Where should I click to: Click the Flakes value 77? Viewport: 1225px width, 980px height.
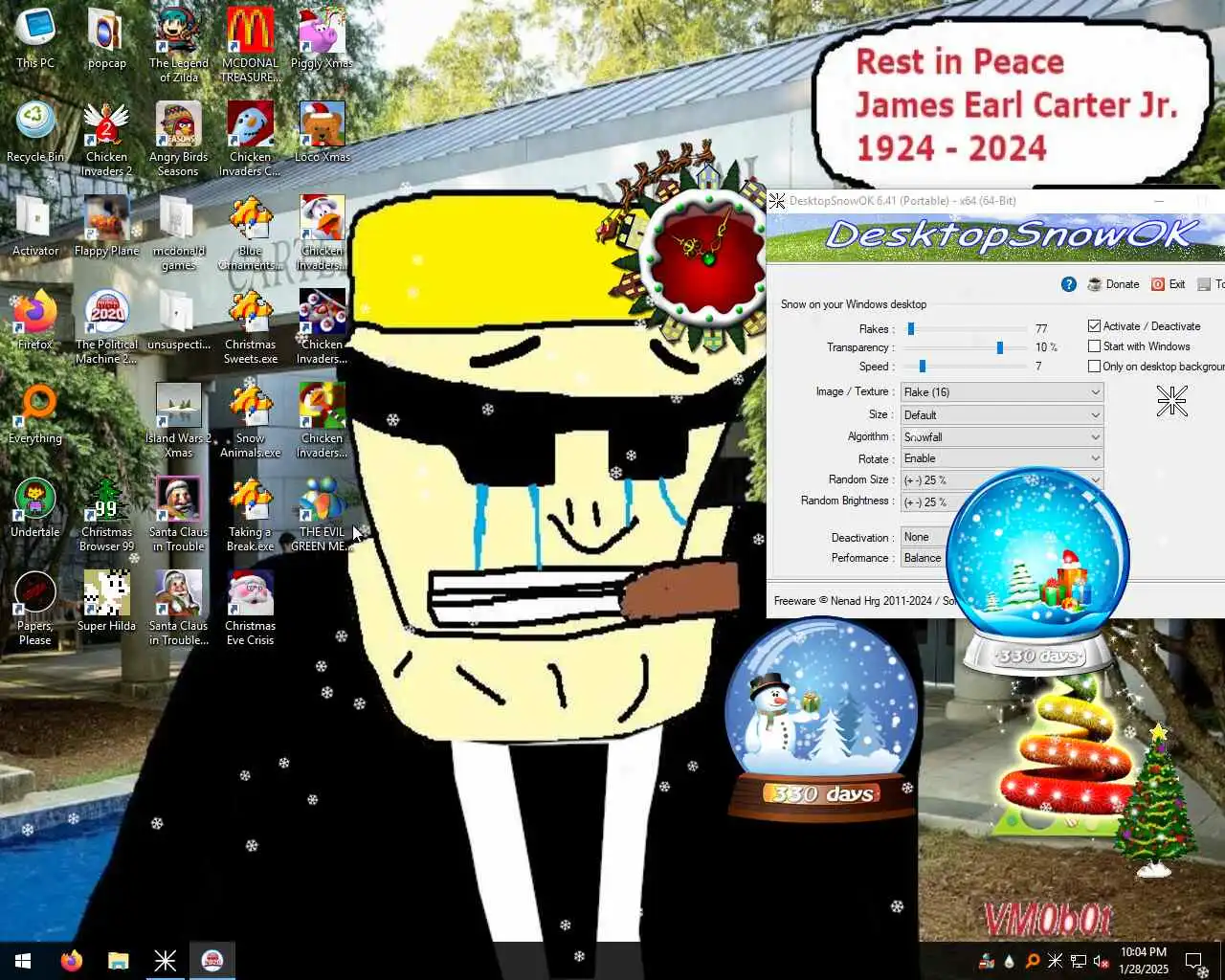1041,328
